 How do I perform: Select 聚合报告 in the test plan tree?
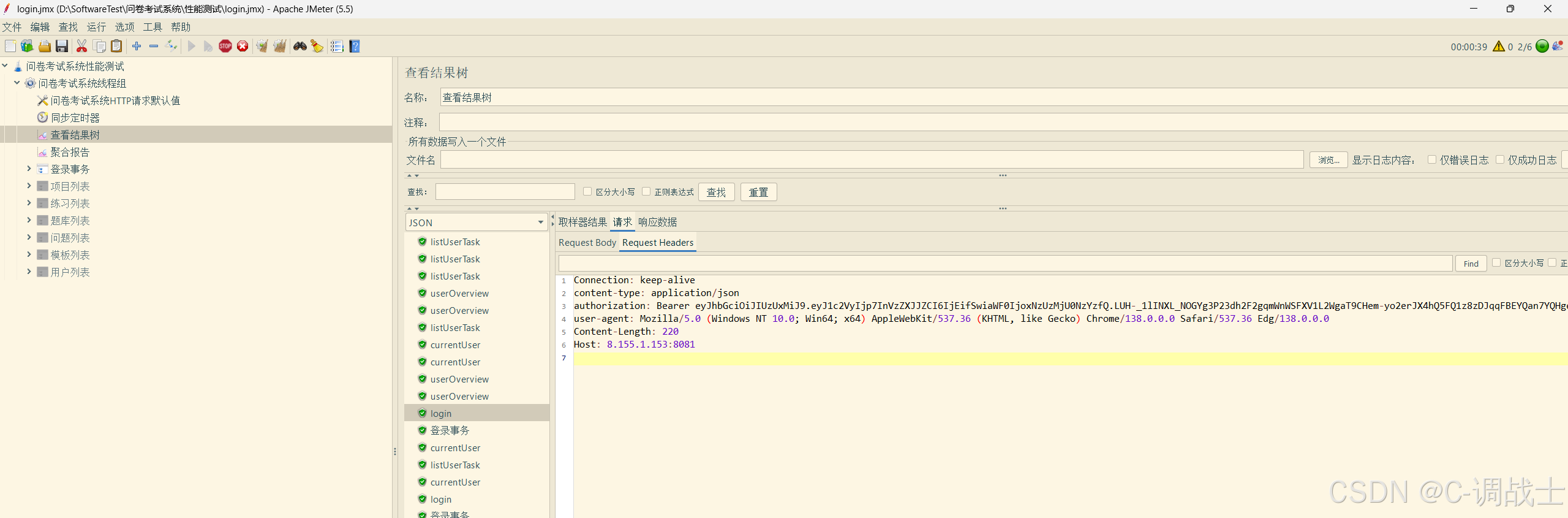pos(70,152)
